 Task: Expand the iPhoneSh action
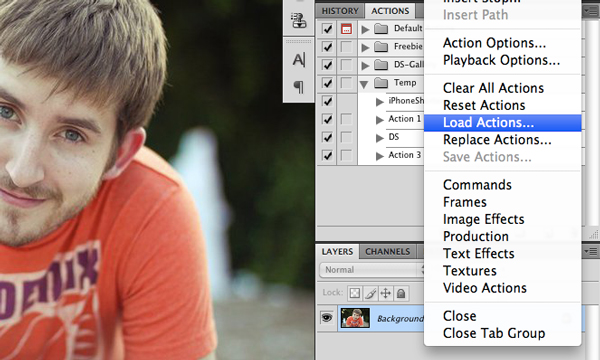pos(380,102)
